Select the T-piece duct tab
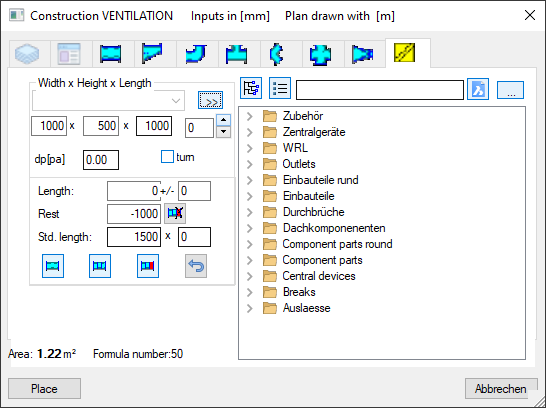The width and height of the screenshot is (546, 408). 237,54
